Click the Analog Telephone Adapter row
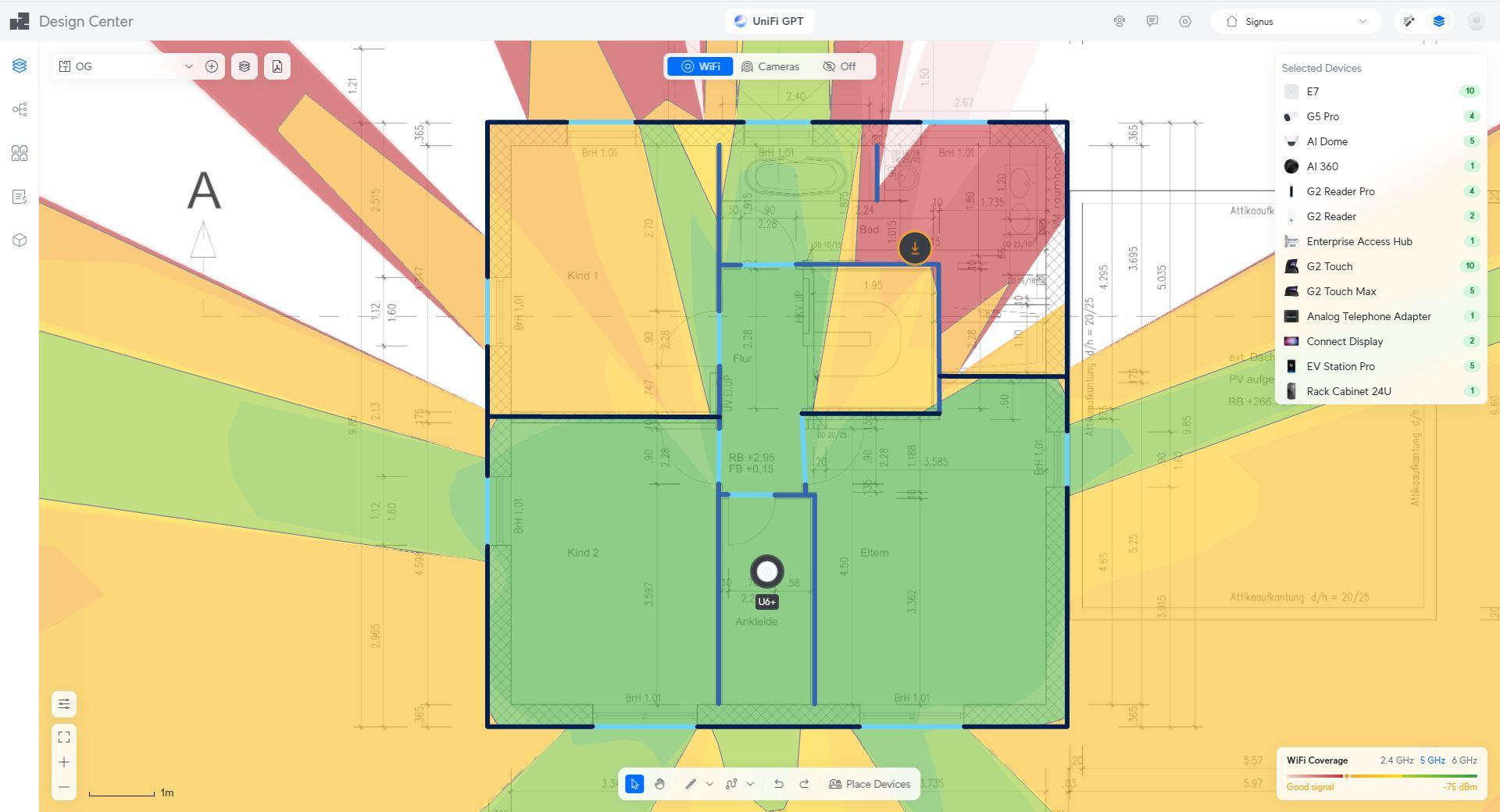 (x=1381, y=316)
